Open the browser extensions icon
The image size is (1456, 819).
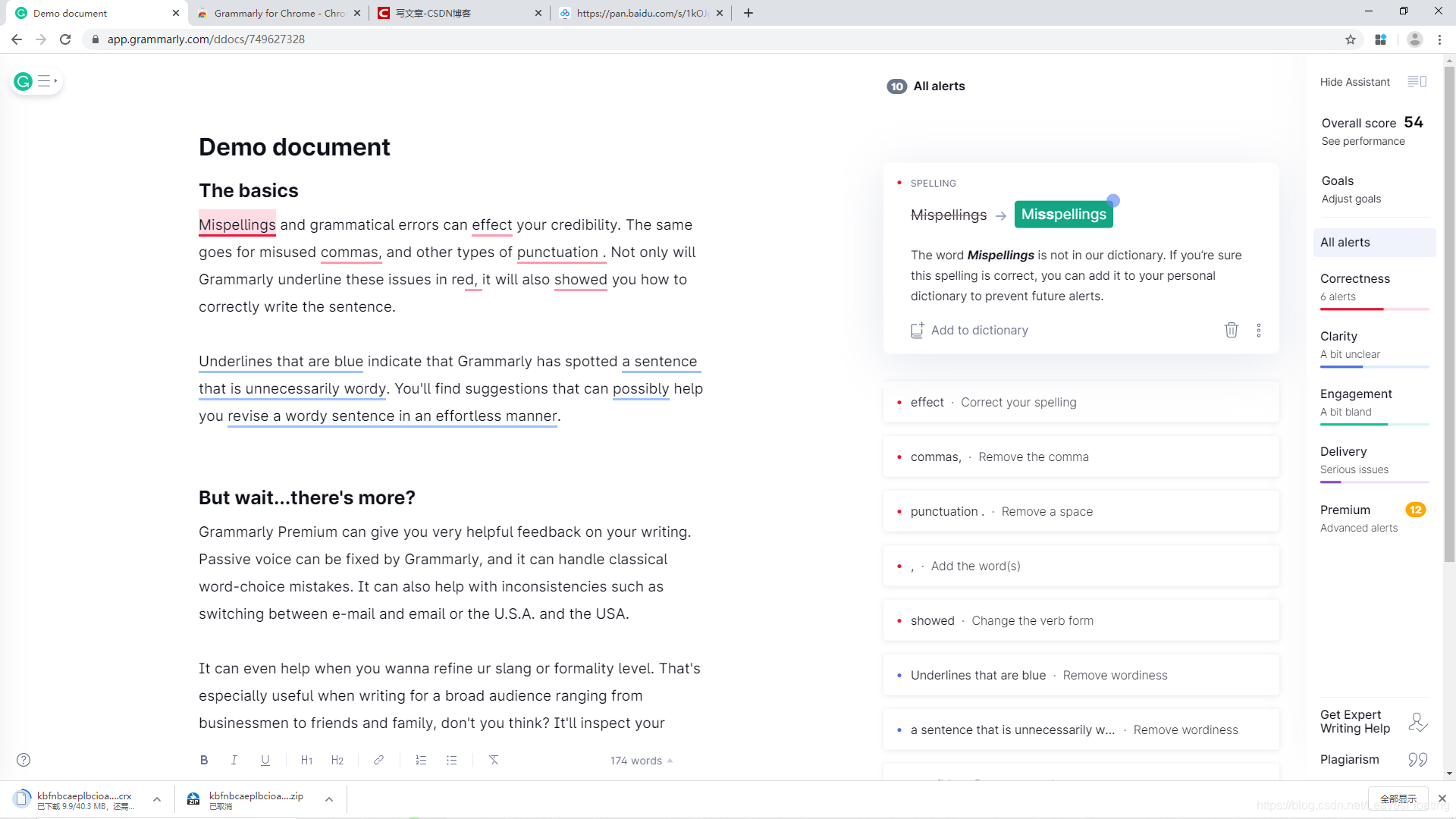point(1381,39)
